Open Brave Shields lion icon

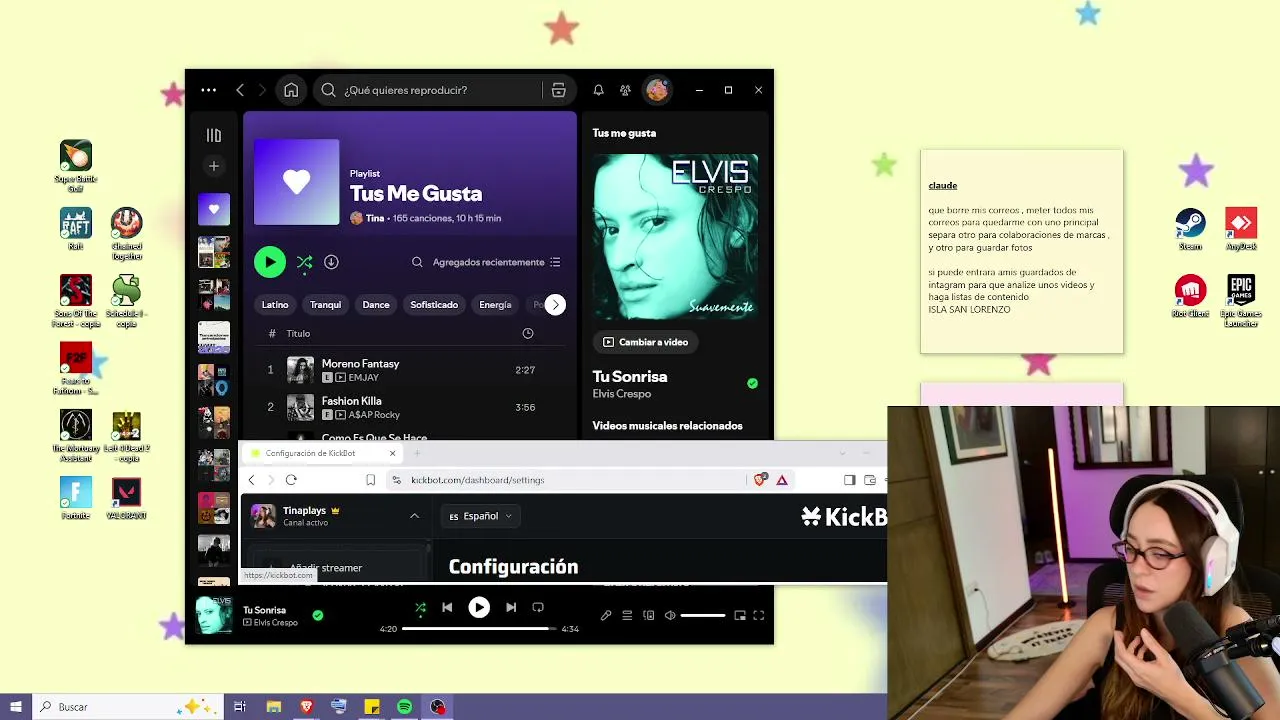click(x=760, y=480)
